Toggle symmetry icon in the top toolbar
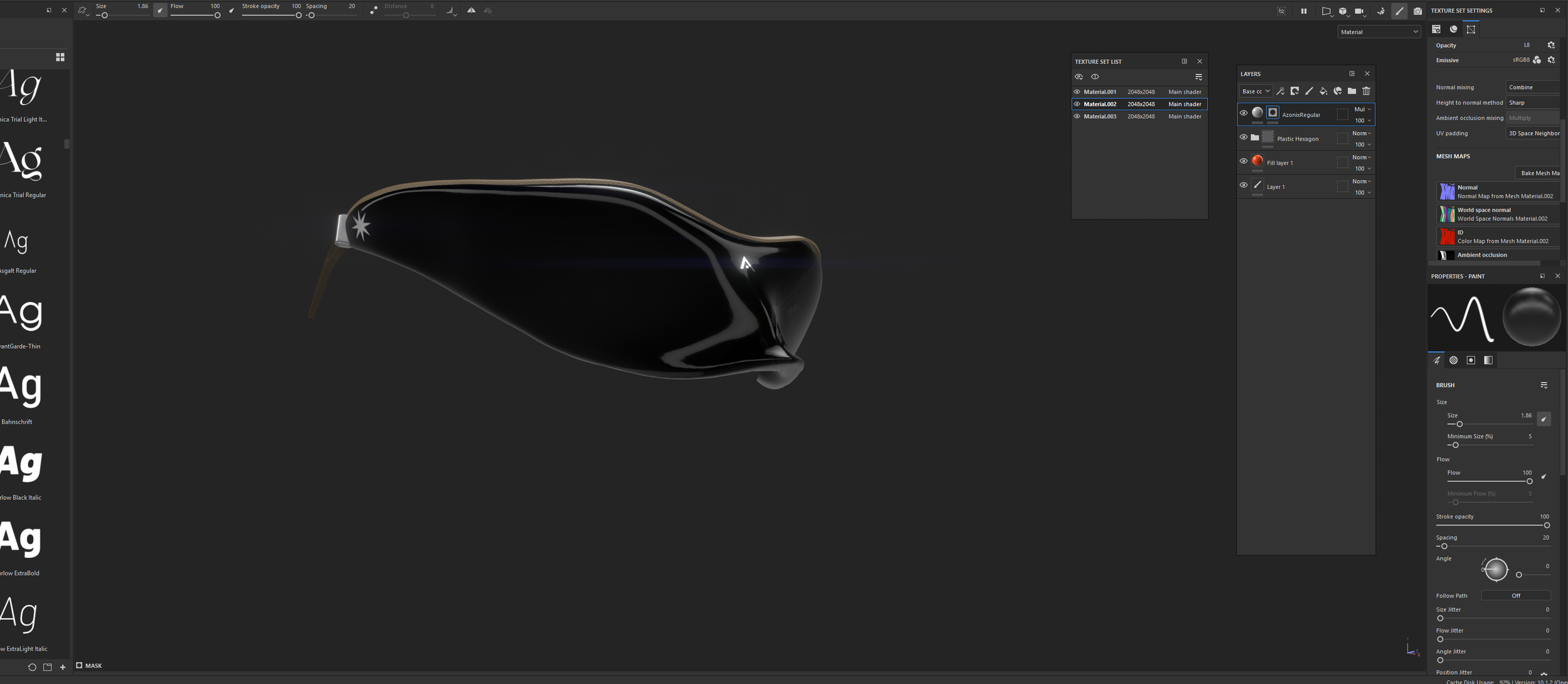The width and height of the screenshot is (1568, 684). pyautogui.click(x=471, y=11)
